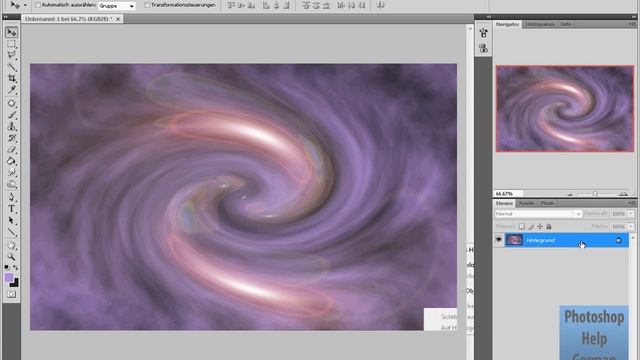This screenshot has width=640, height=360.
Task: Lock image pixels brush icon
Action: (x=531, y=226)
